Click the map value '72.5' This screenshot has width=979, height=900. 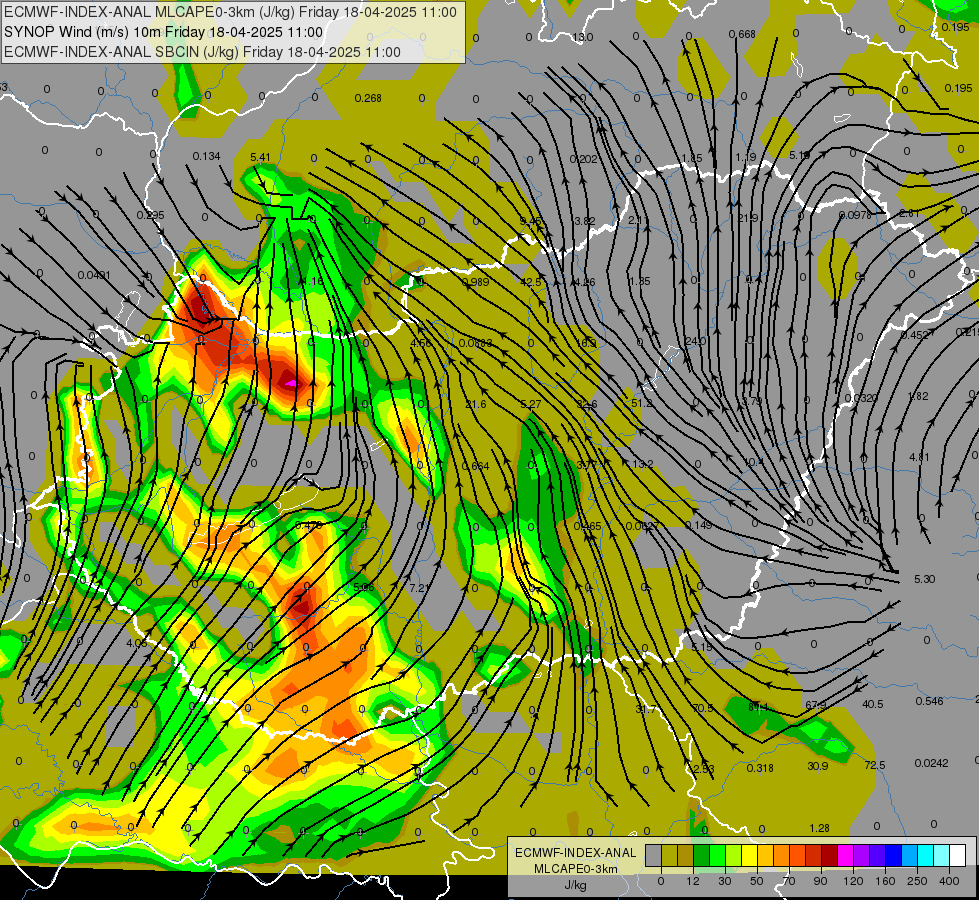(875, 765)
